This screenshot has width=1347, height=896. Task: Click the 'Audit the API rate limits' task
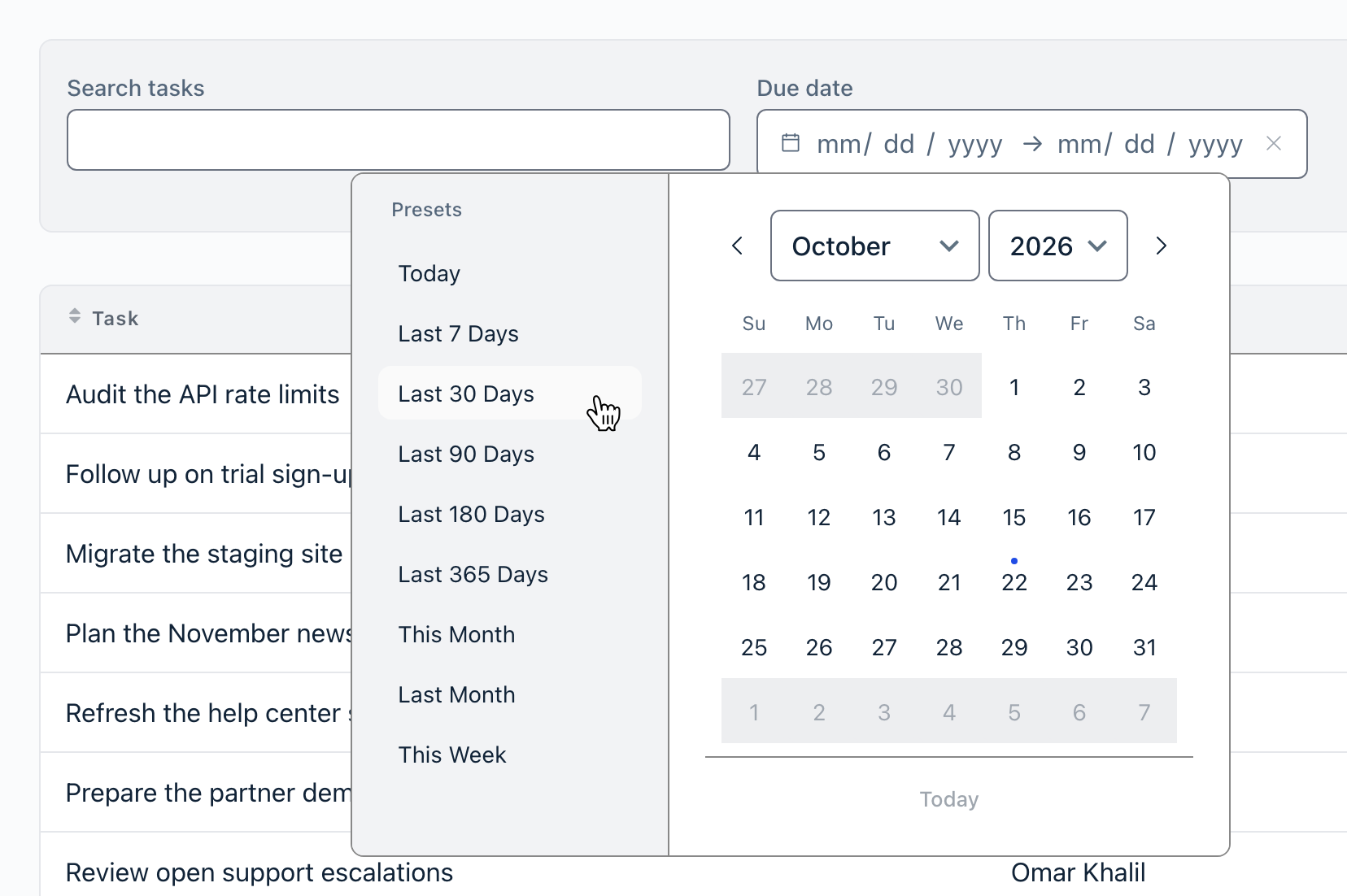203,394
